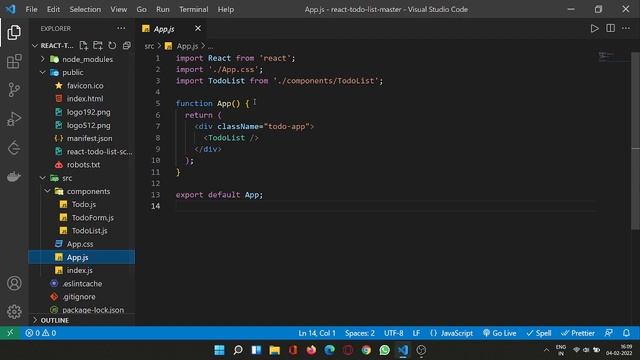Image resolution: width=640 pixels, height=360 pixels.
Task: Open the Terminal menu
Action: tap(193, 9)
